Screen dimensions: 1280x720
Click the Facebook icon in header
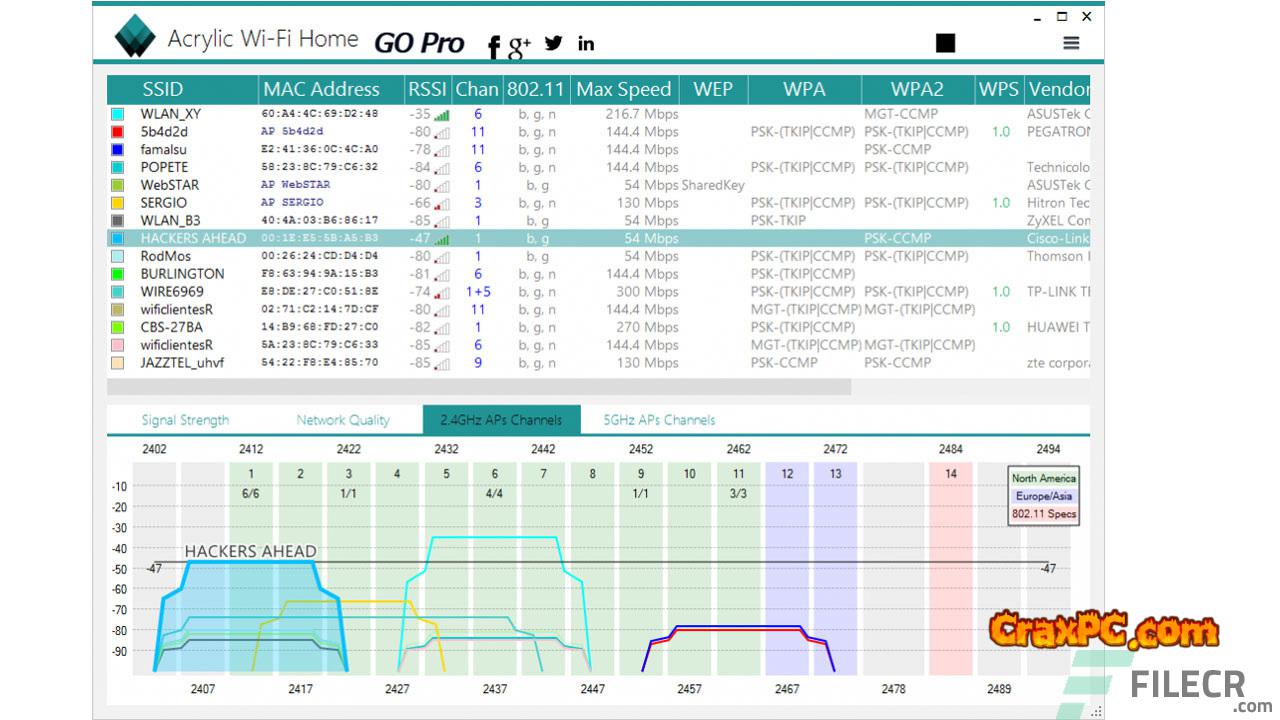click(x=493, y=46)
